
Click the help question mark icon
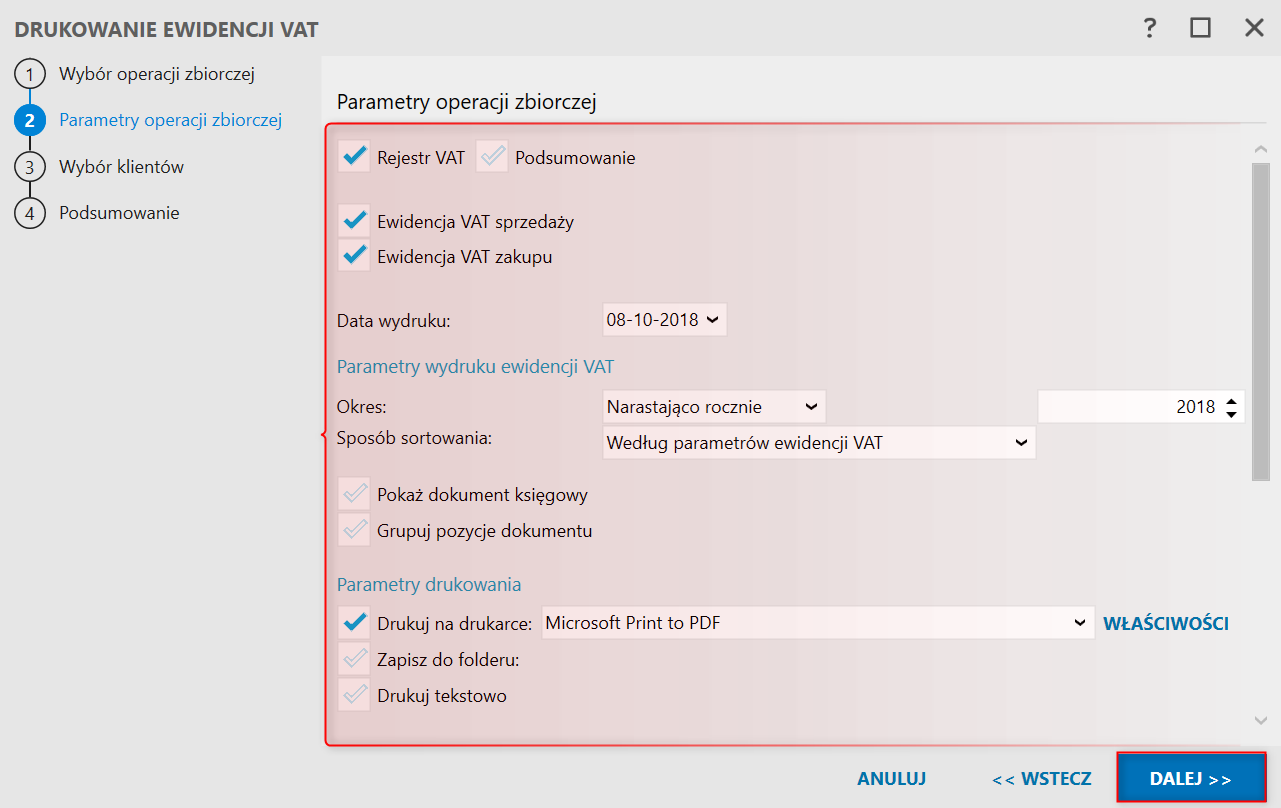pos(1150,28)
